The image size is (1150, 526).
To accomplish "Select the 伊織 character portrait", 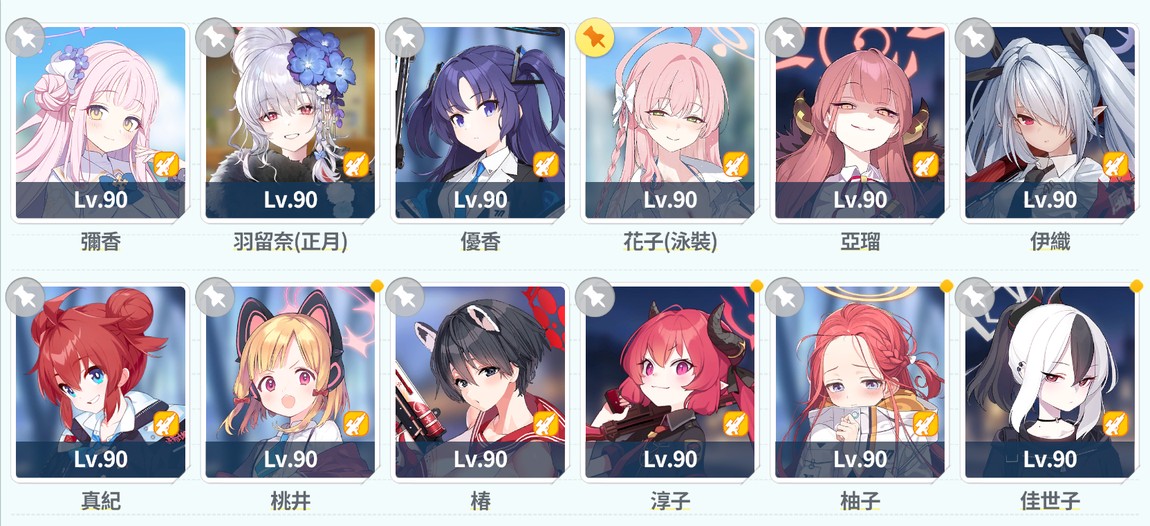I will click(x=1050, y=123).
